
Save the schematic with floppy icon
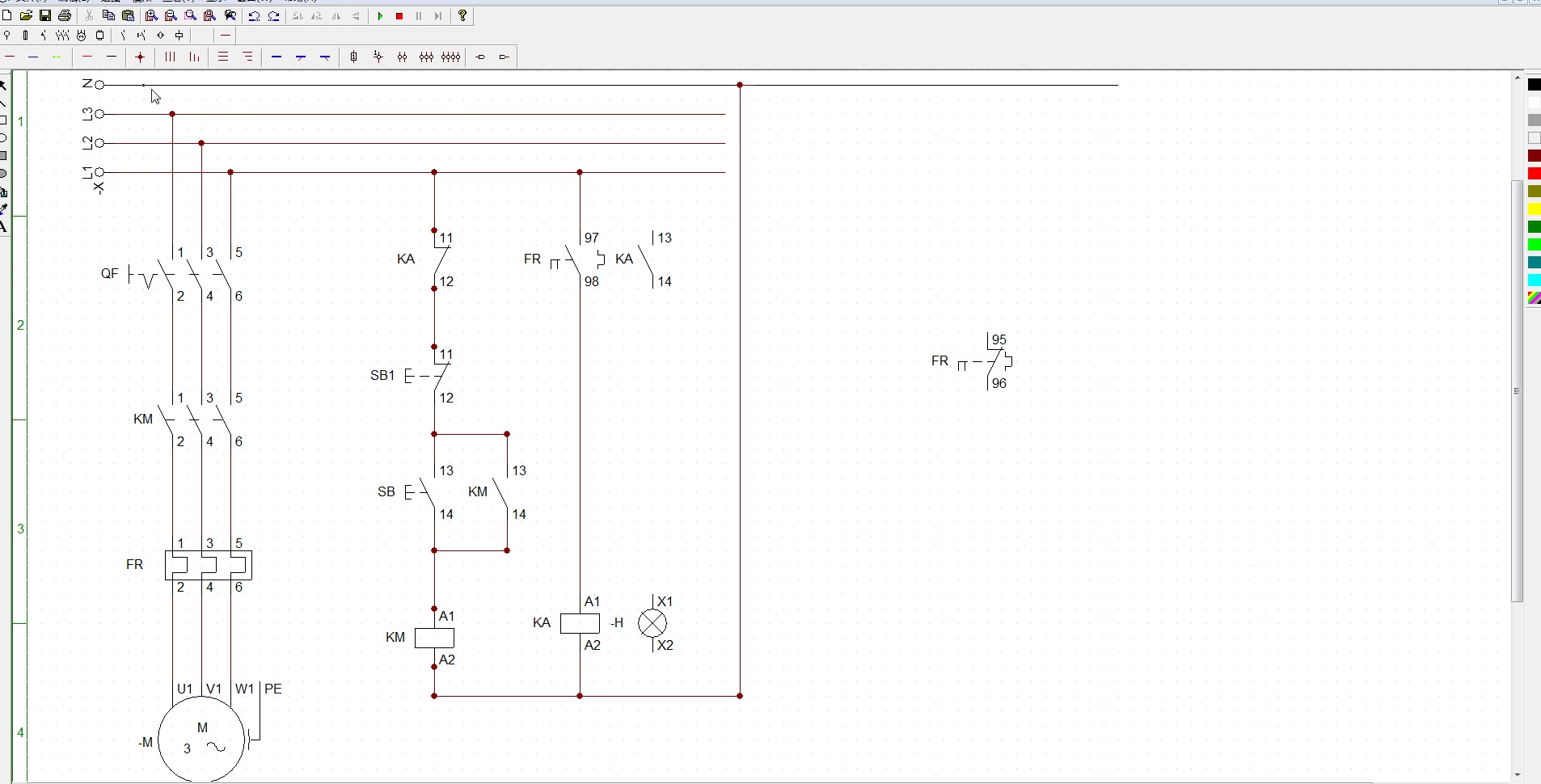coord(45,15)
